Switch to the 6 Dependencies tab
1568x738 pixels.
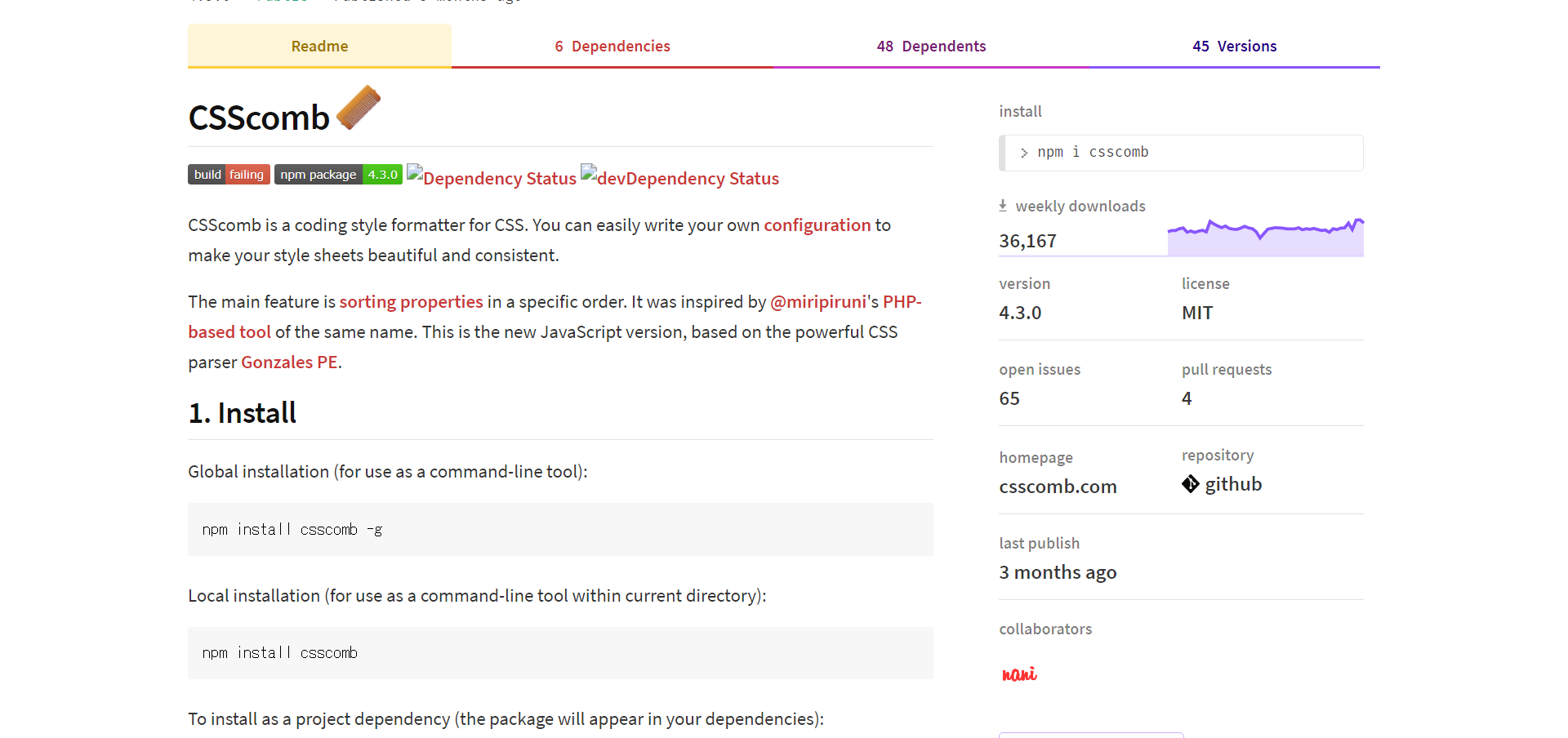pyautogui.click(x=612, y=46)
